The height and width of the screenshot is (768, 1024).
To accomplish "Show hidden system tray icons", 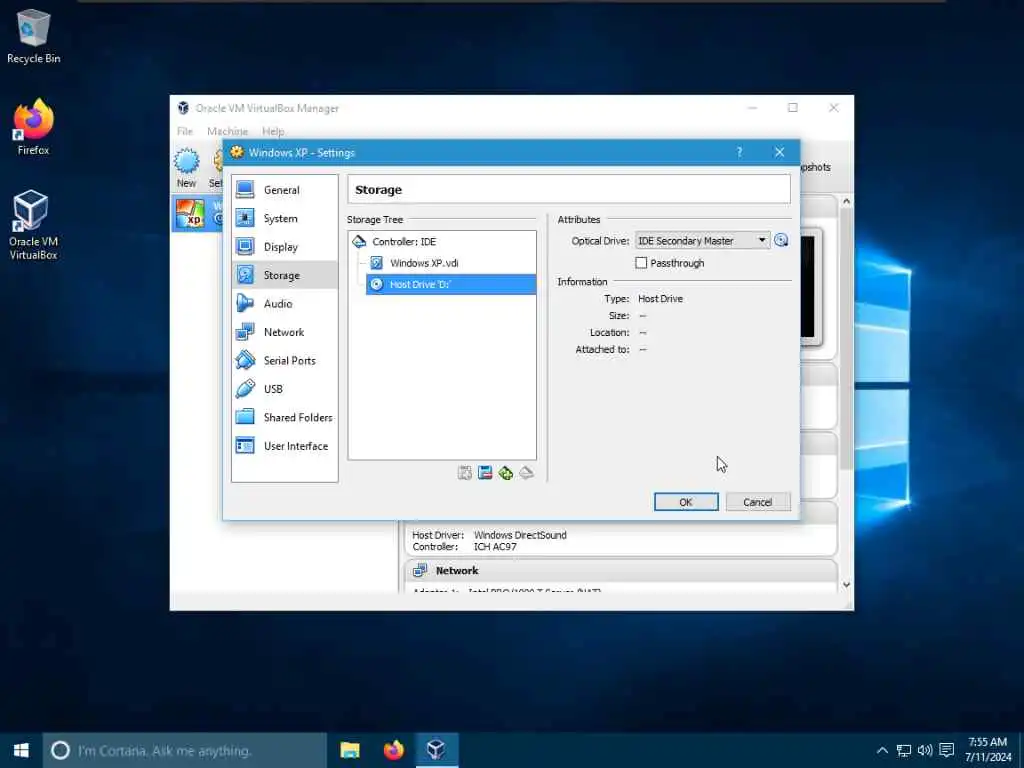I will click(882, 750).
